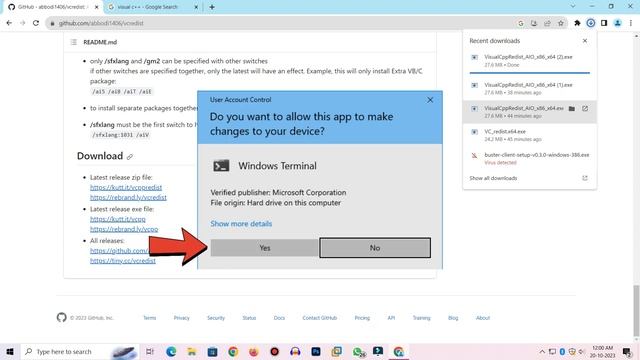Open full downloads page icon beside Show all downloads

[585, 178]
